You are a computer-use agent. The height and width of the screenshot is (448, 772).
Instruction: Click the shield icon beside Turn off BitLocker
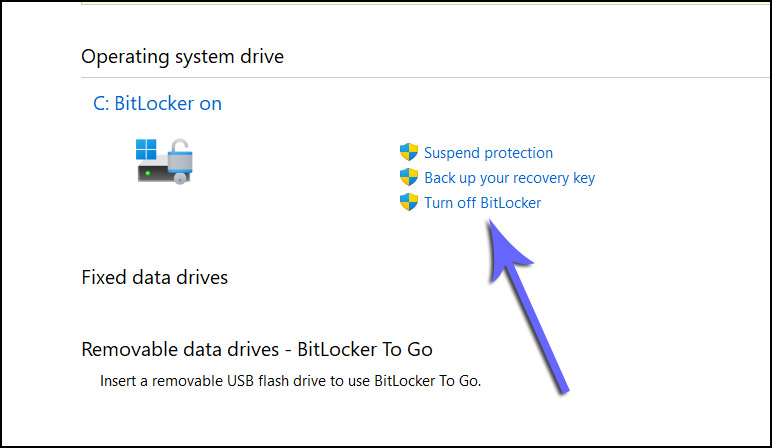coord(408,202)
